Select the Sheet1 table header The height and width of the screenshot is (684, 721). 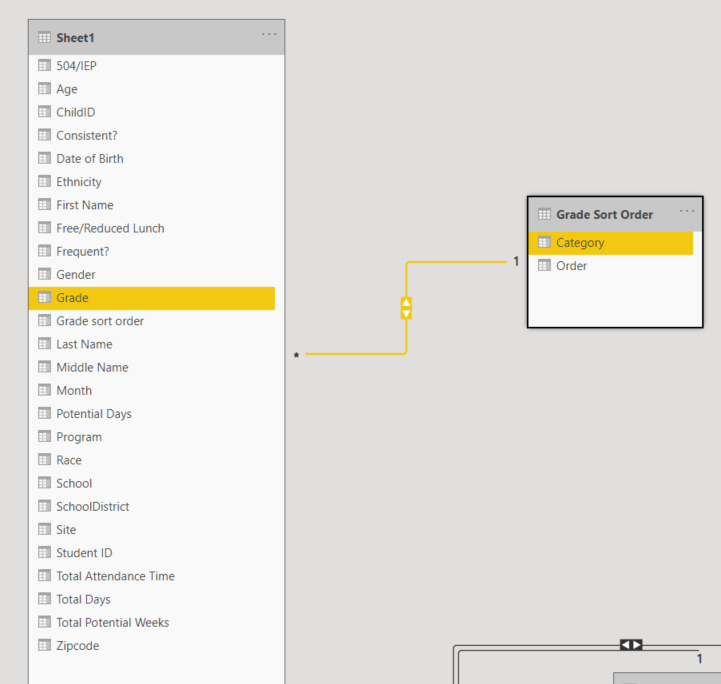pyautogui.click(x=156, y=38)
